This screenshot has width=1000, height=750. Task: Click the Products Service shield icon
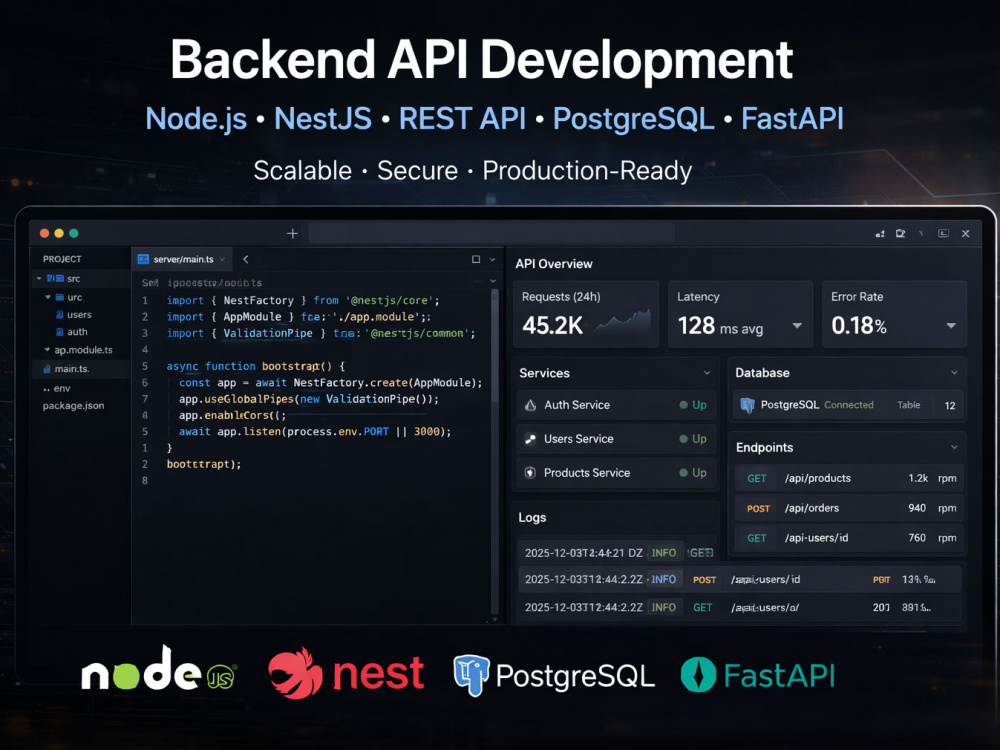point(530,473)
